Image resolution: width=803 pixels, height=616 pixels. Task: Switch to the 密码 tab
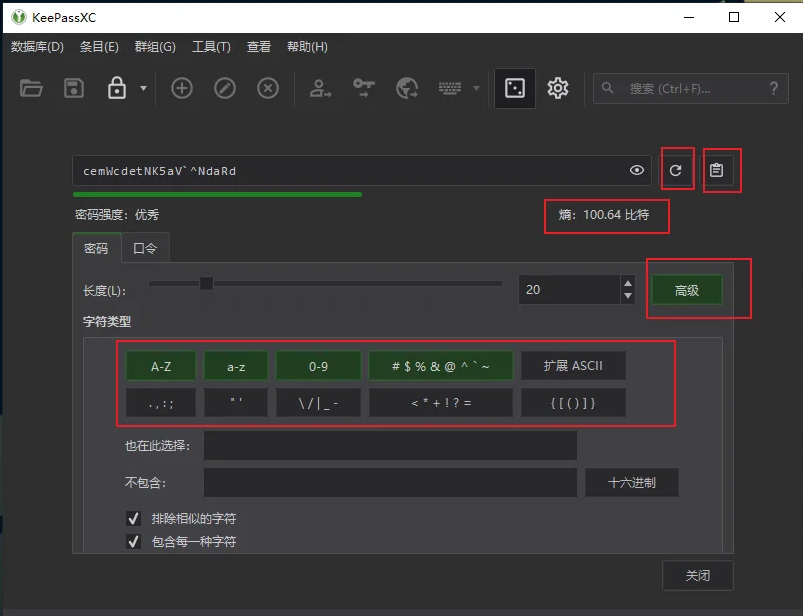[x=96, y=248]
